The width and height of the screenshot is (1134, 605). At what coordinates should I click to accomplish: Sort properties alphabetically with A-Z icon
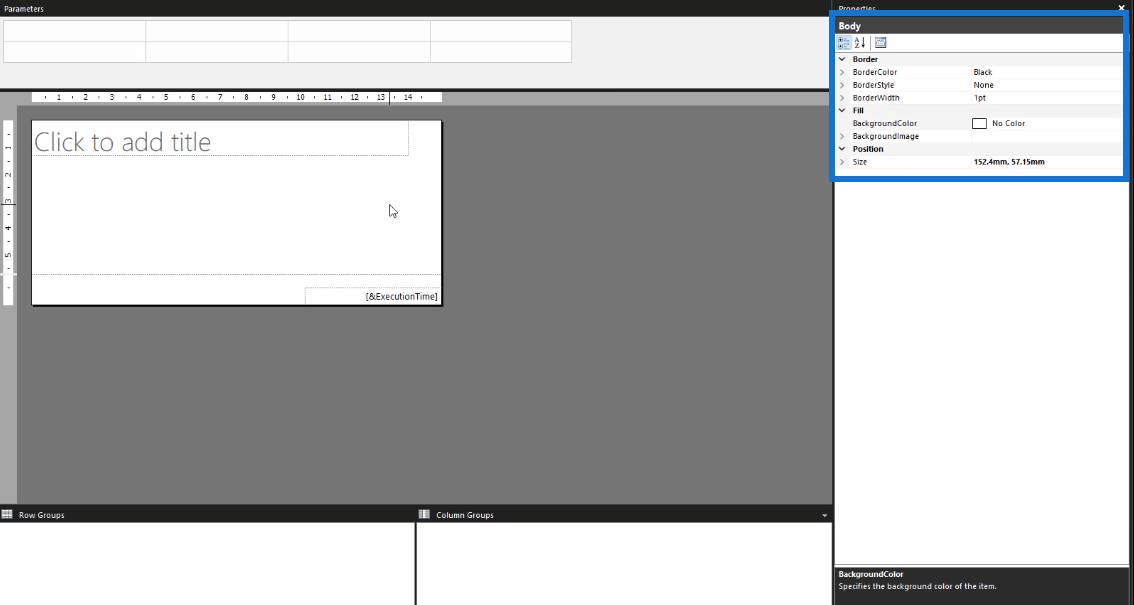860,43
